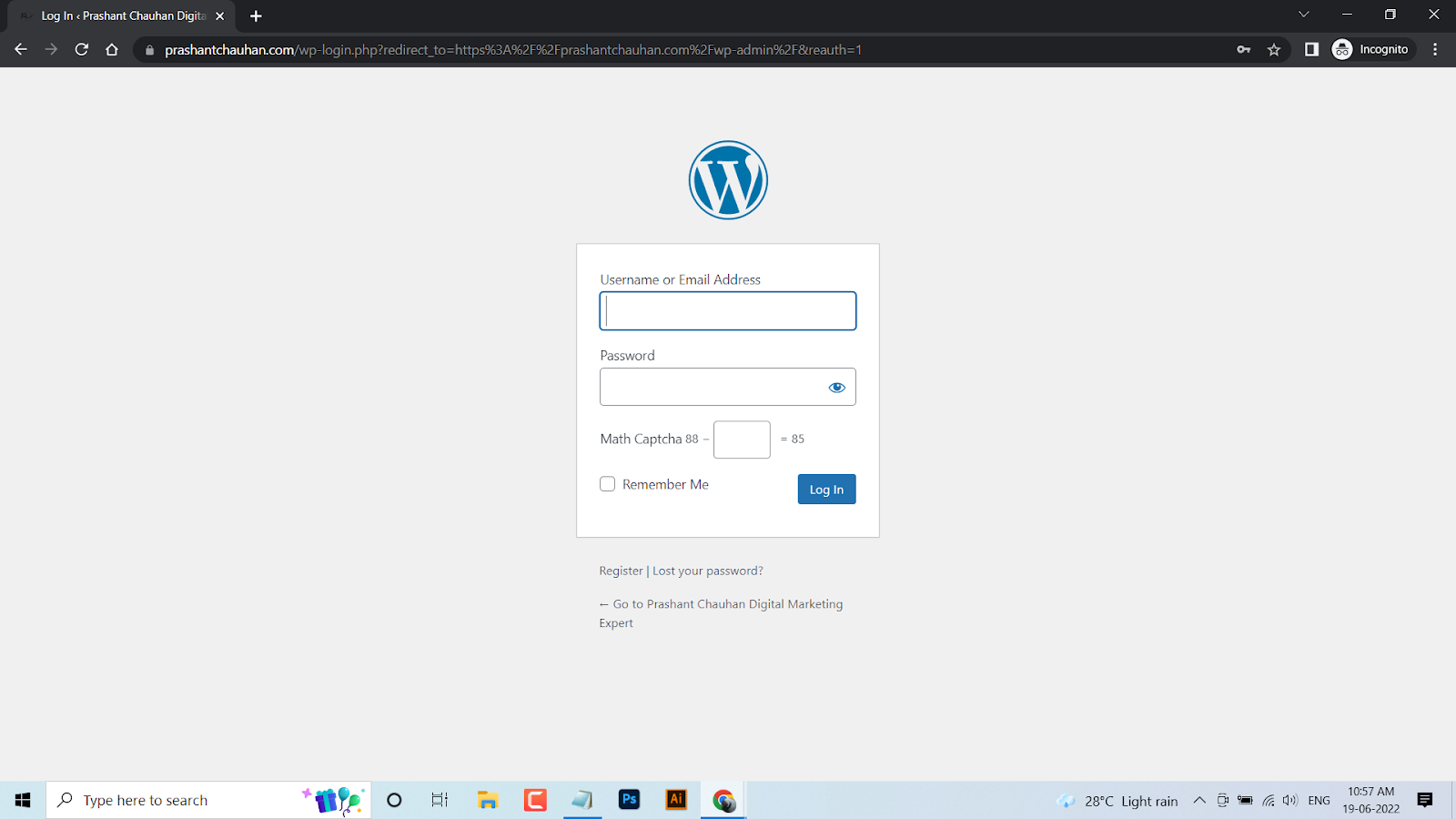Open the orange C app on taskbar

click(x=535, y=800)
